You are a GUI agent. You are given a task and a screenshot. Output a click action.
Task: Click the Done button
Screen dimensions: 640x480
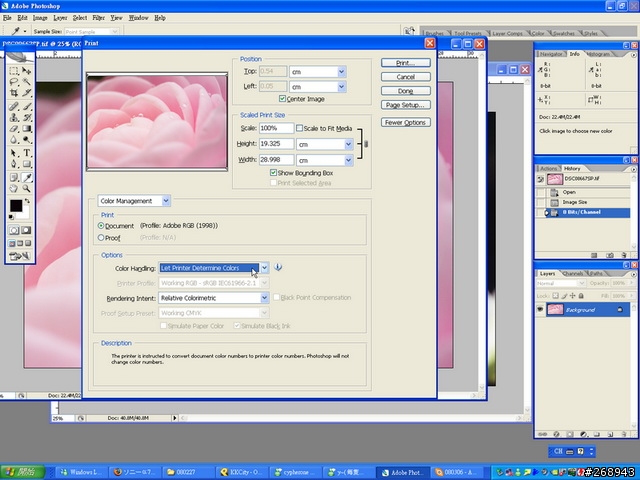point(405,91)
